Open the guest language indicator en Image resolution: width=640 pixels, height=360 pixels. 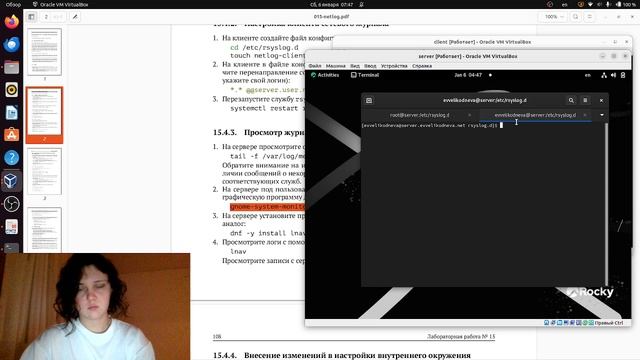point(587,75)
